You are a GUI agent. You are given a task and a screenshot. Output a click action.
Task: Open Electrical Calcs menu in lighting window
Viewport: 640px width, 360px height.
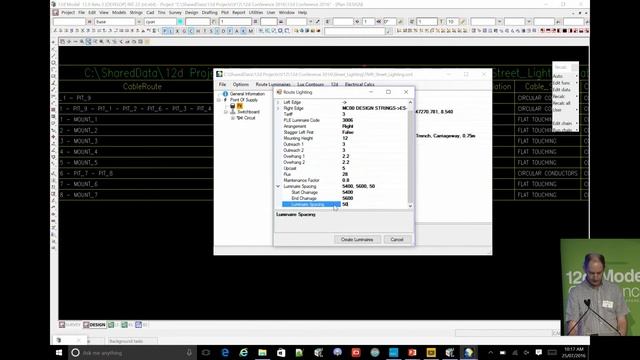pyautogui.click(x=360, y=84)
